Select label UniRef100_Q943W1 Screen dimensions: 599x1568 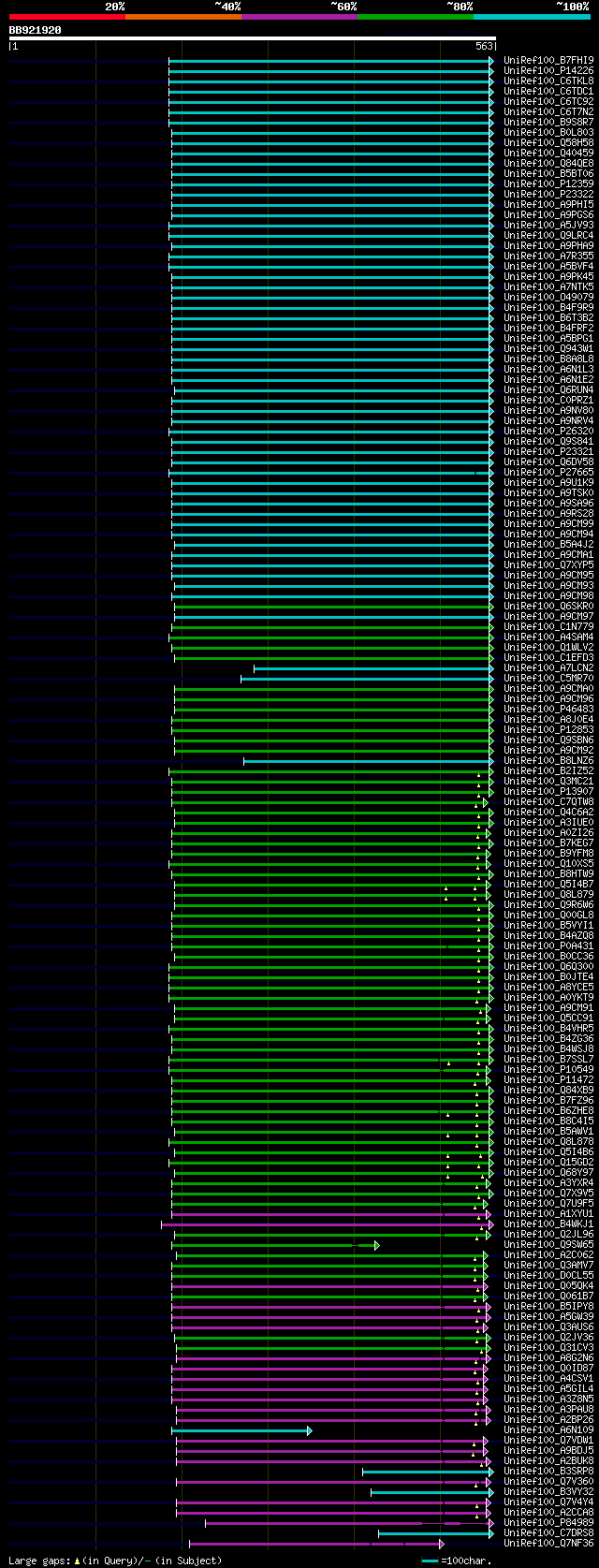click(548, 348)
